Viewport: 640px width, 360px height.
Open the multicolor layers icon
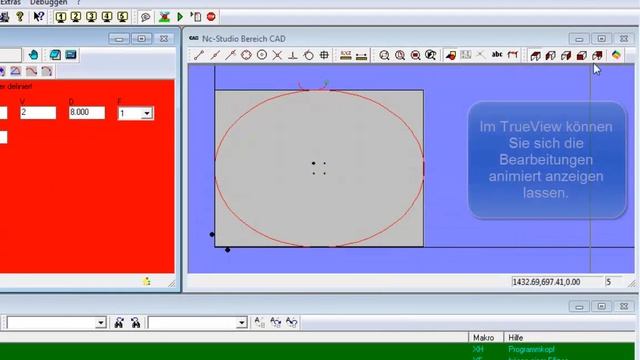616,55
